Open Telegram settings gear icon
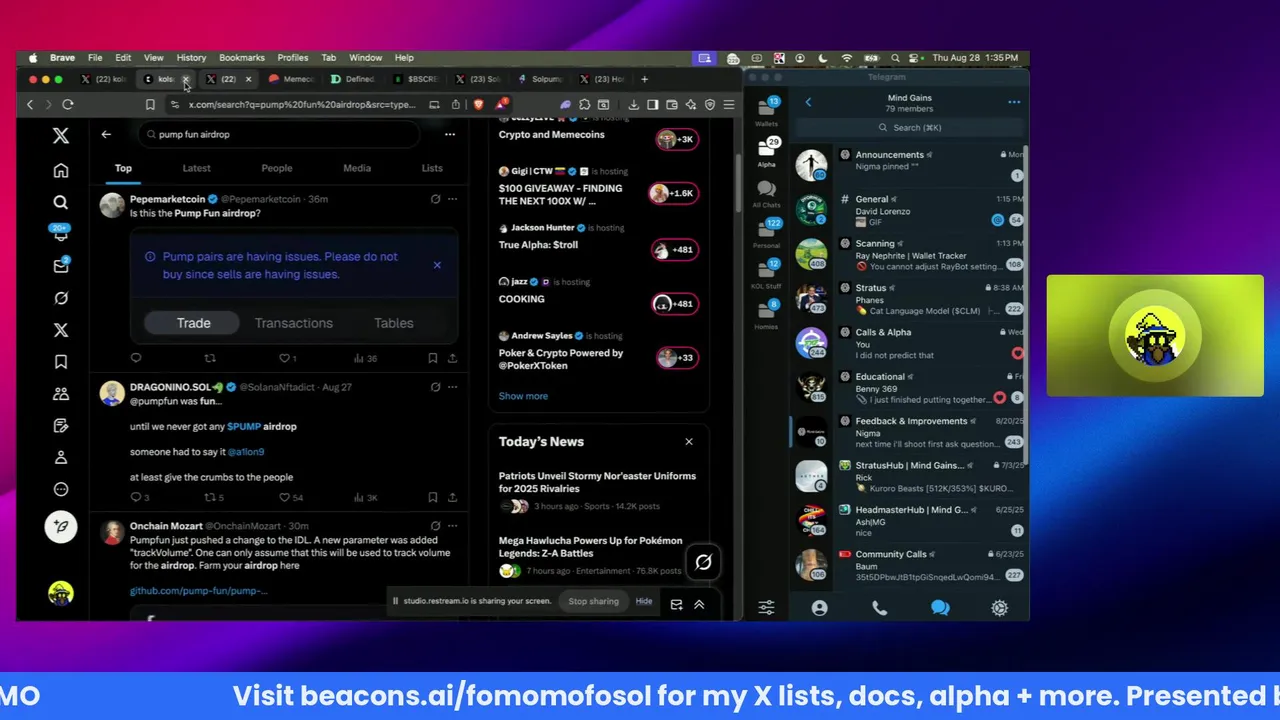1280x720 pixels. coord(999,607)
